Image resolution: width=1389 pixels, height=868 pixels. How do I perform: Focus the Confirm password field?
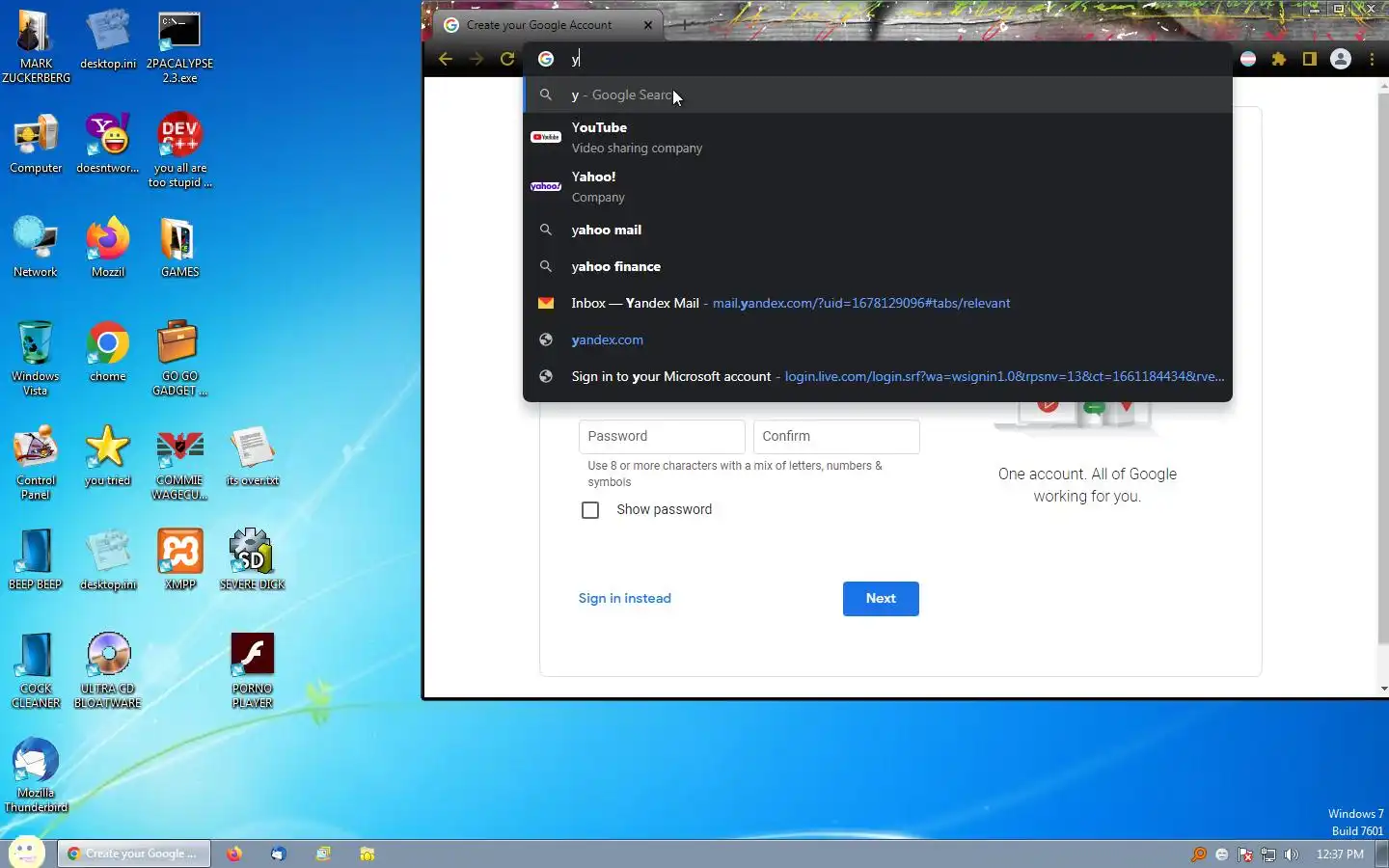tap(836, 436)
